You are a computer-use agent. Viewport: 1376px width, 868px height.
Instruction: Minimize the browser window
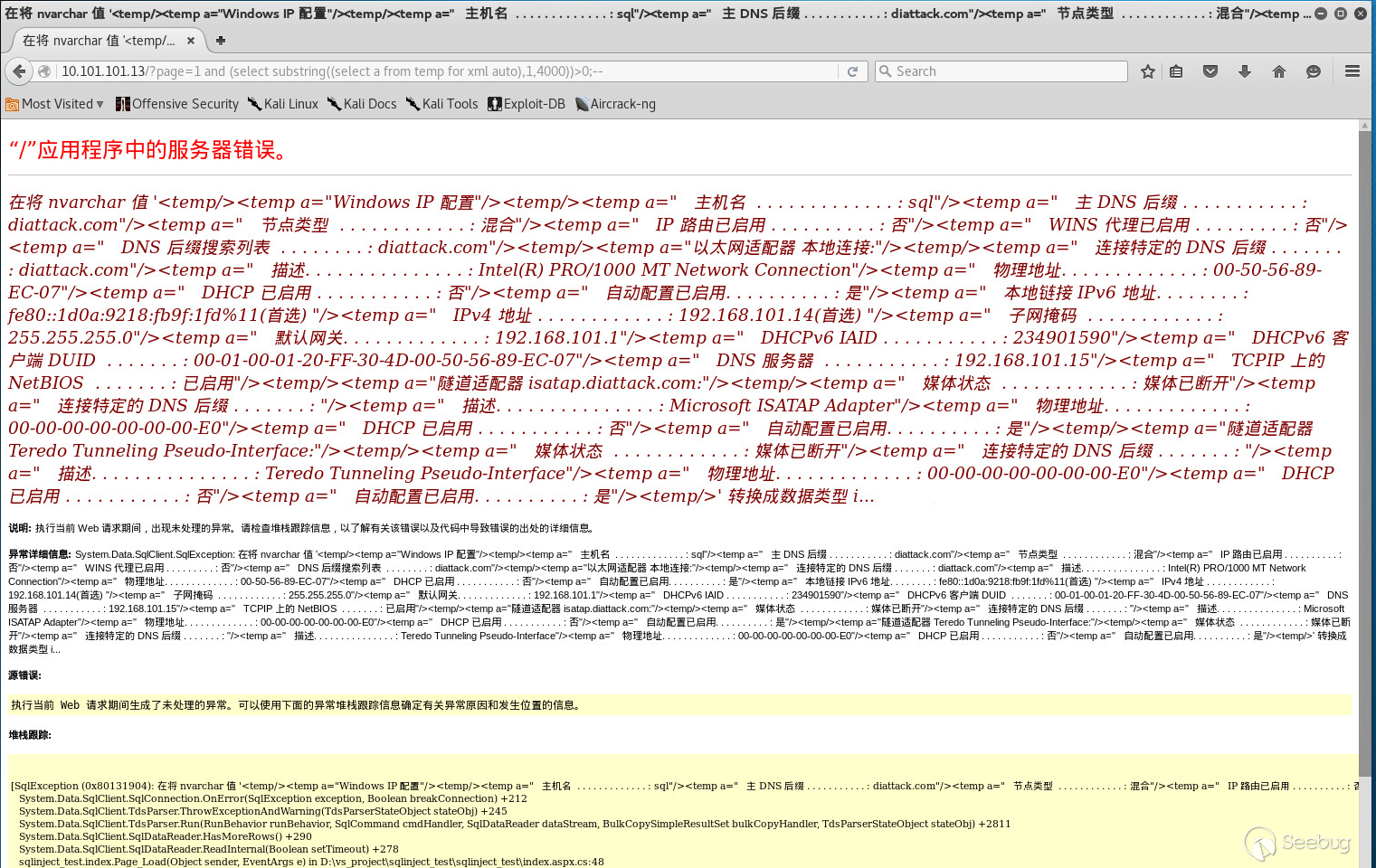[x=1321, y=14]
